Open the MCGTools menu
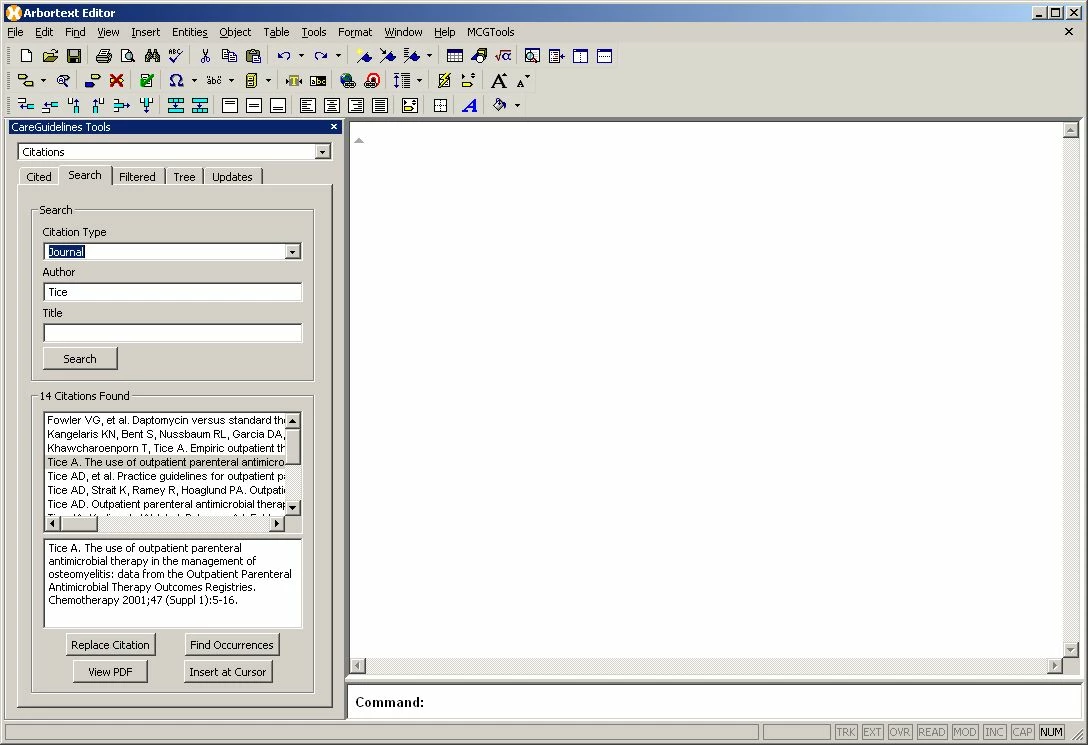Screen dimensions: 1088x745 [491, 32]
